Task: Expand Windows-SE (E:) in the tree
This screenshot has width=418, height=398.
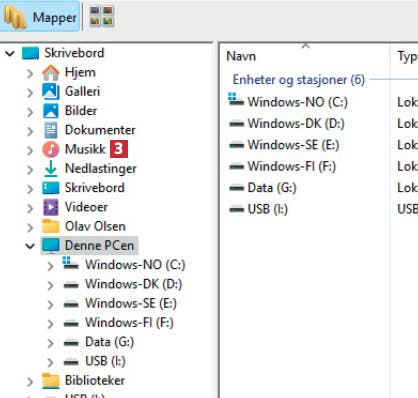Action: [x=50, y=304]
